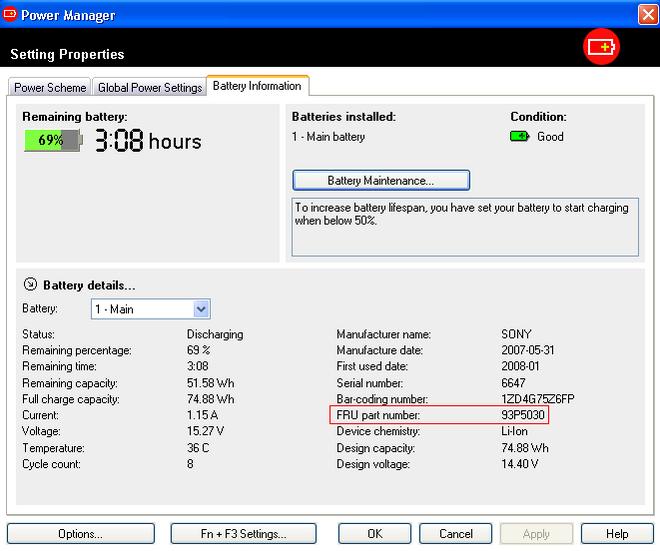
Task: Click the red battery icon in header
Action: coord(603,47)
